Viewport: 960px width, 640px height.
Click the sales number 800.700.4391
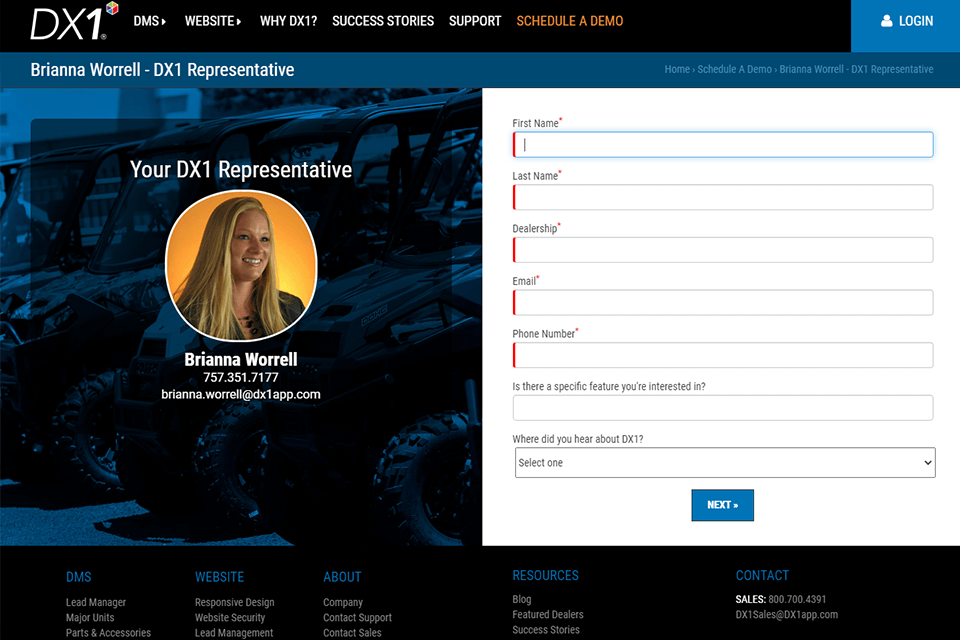pos(797,599)
